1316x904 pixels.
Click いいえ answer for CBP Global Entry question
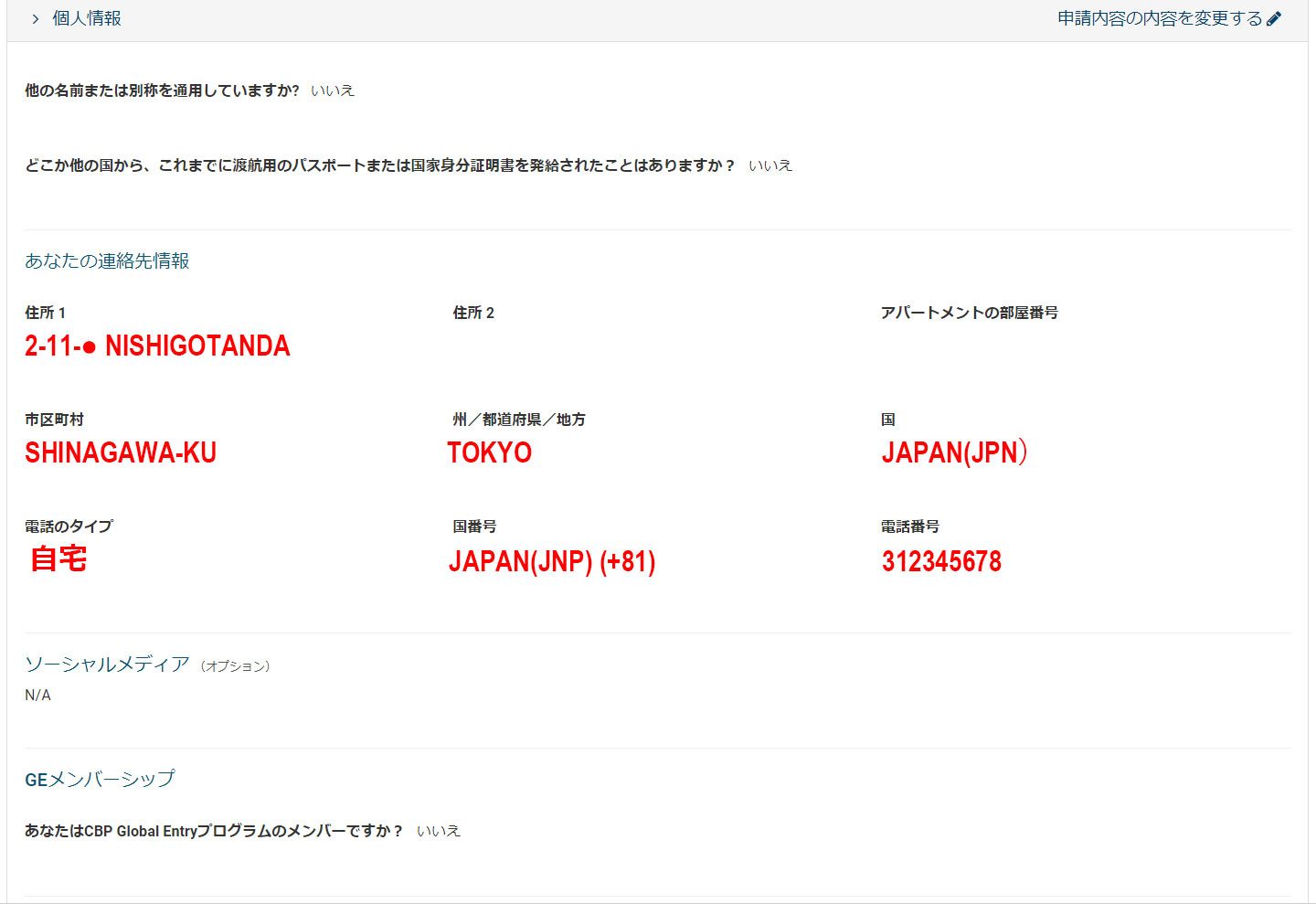[x=439, y=831]
